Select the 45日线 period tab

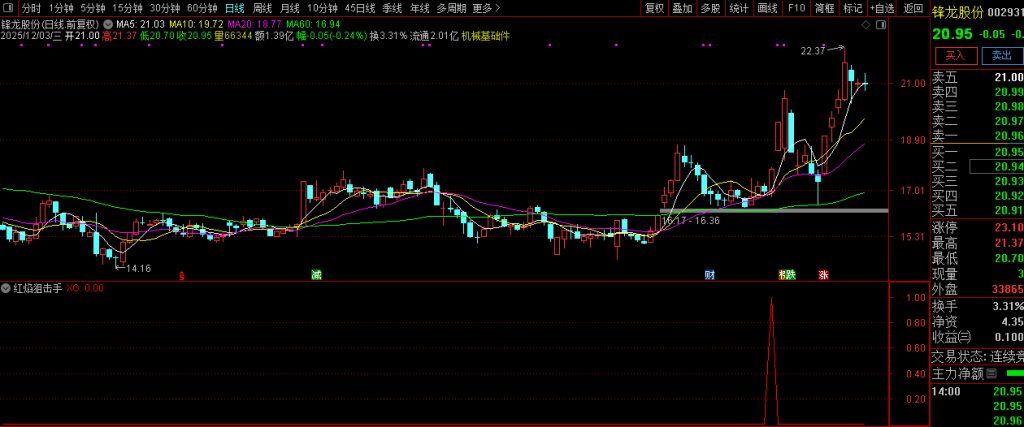(360, 8)
